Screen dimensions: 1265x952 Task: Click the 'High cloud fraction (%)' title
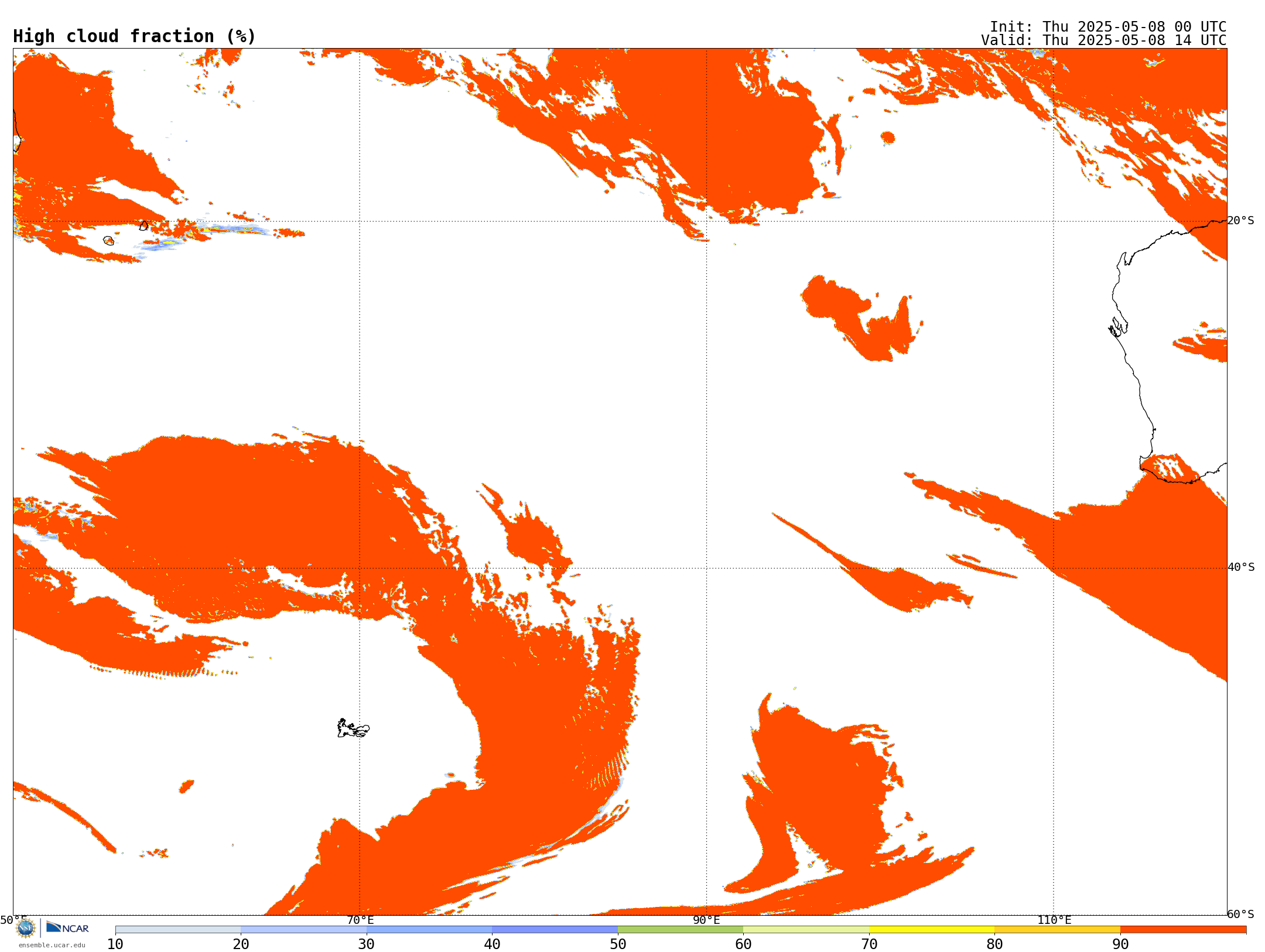[135, 36]
